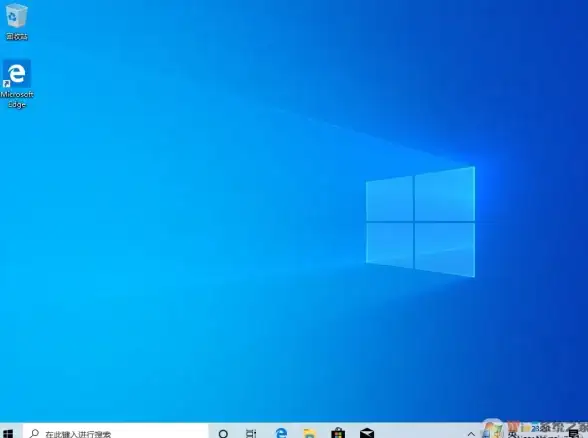Open File Explorer from the taskbar
588x438 pixels.
tap(310, 434)
